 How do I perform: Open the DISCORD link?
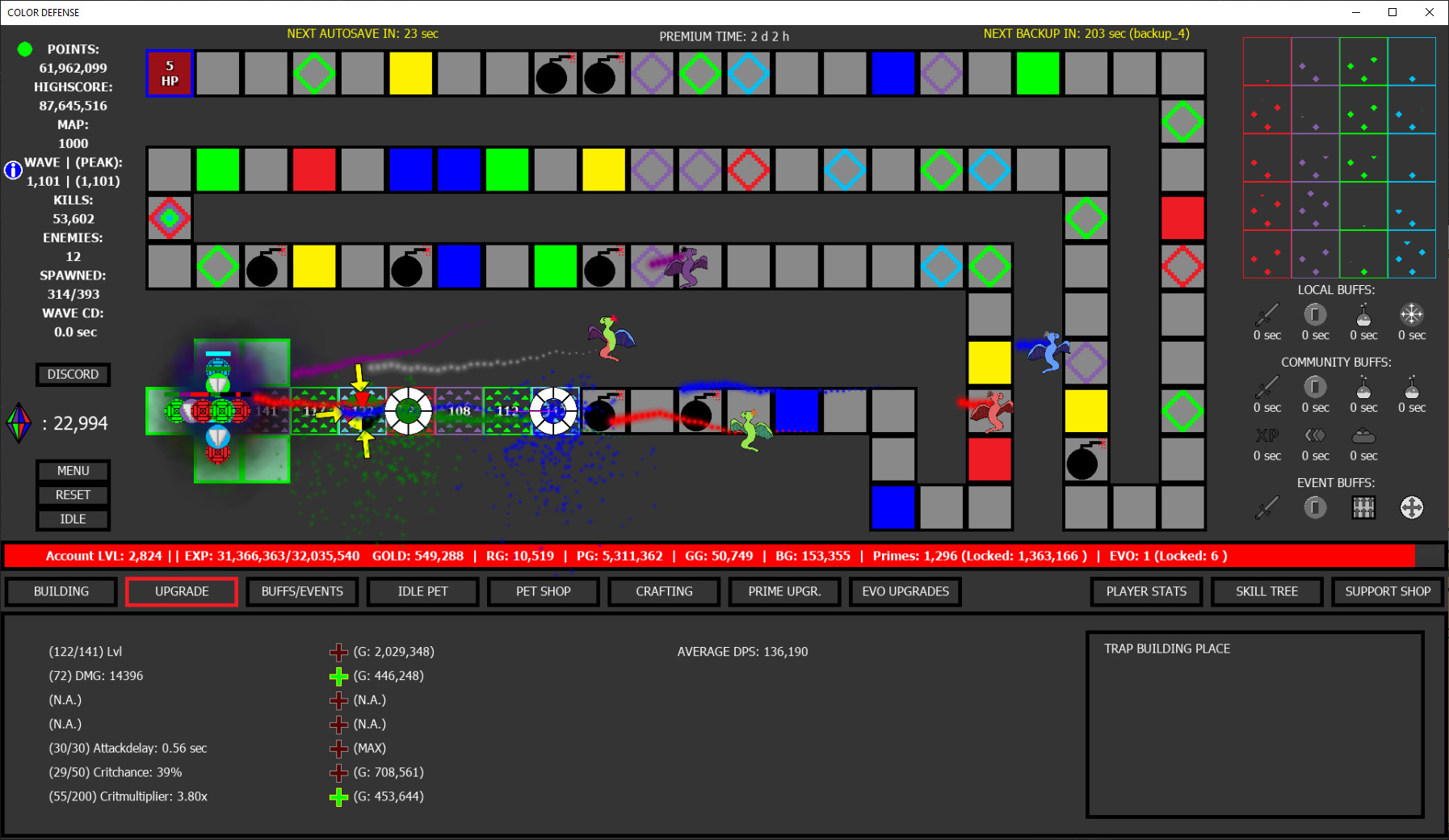click(x=73, y=374)
